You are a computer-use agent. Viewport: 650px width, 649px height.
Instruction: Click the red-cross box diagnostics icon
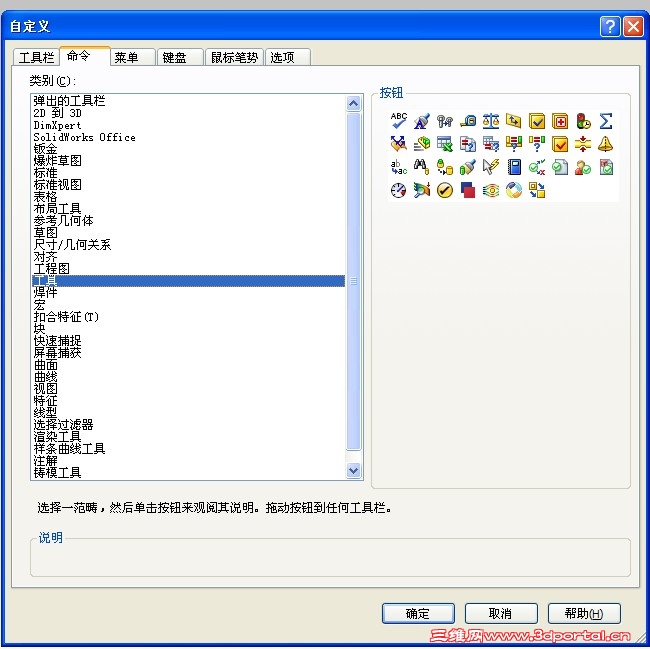click(560, 121)
